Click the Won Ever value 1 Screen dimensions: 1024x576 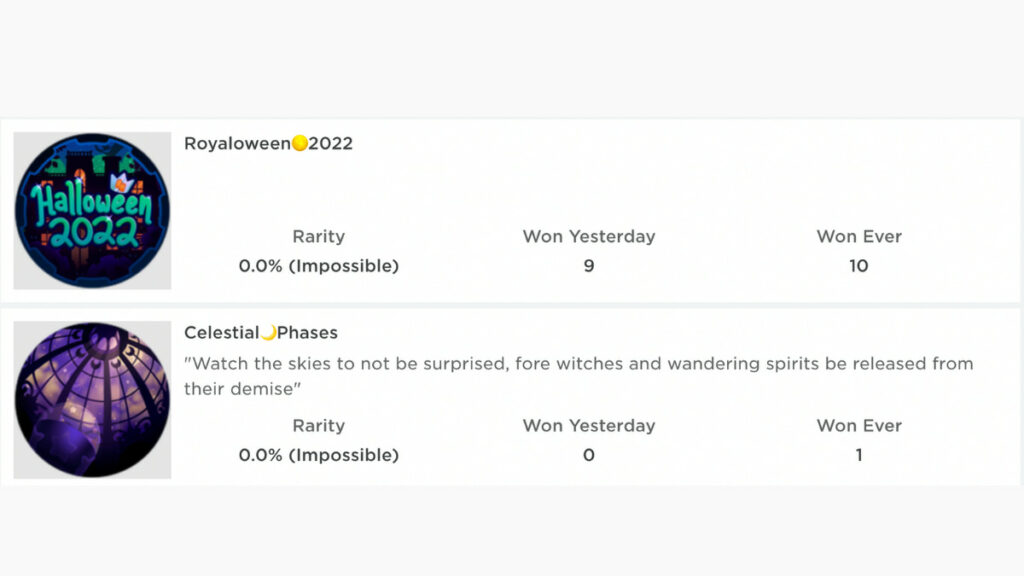tap(859, 455)
